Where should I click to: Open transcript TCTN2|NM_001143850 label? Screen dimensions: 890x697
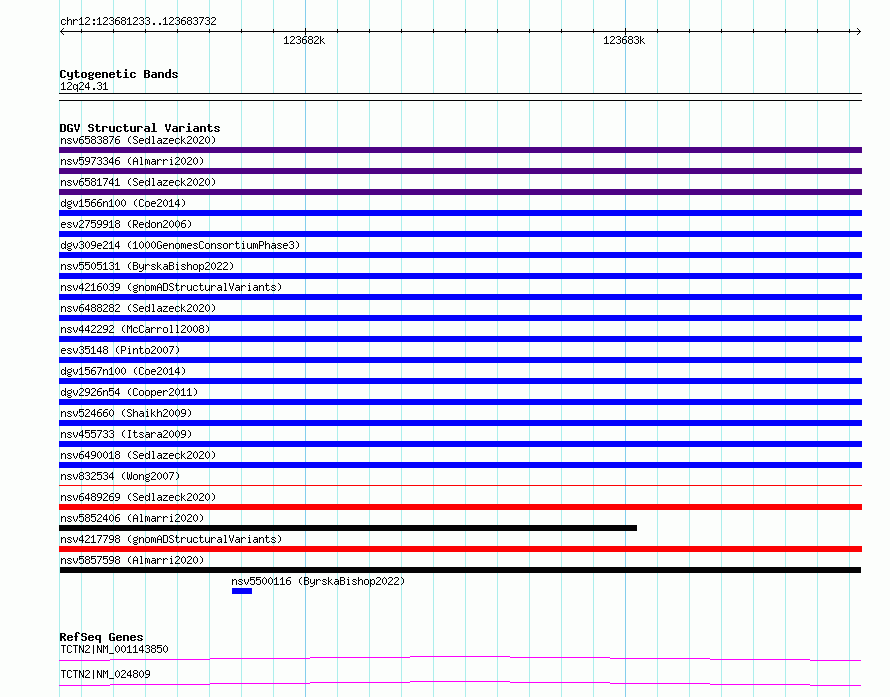coord(114,649)
